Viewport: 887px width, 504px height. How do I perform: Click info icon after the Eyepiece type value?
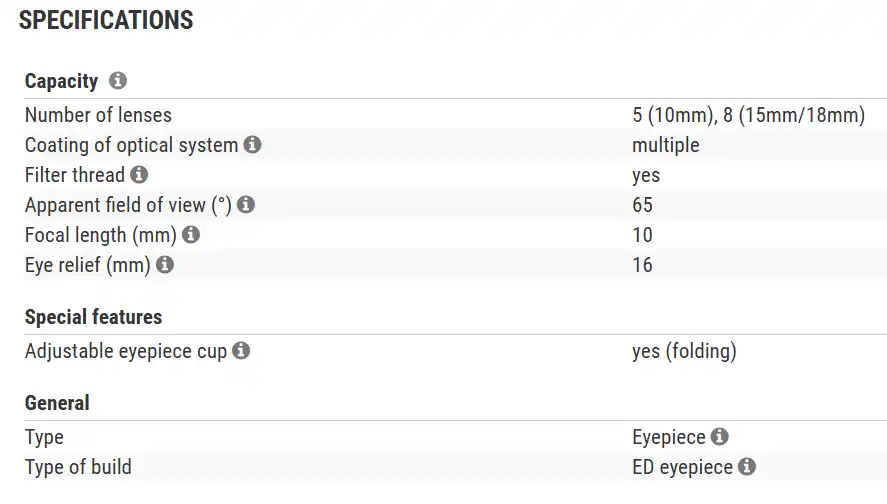pos(719,437)
